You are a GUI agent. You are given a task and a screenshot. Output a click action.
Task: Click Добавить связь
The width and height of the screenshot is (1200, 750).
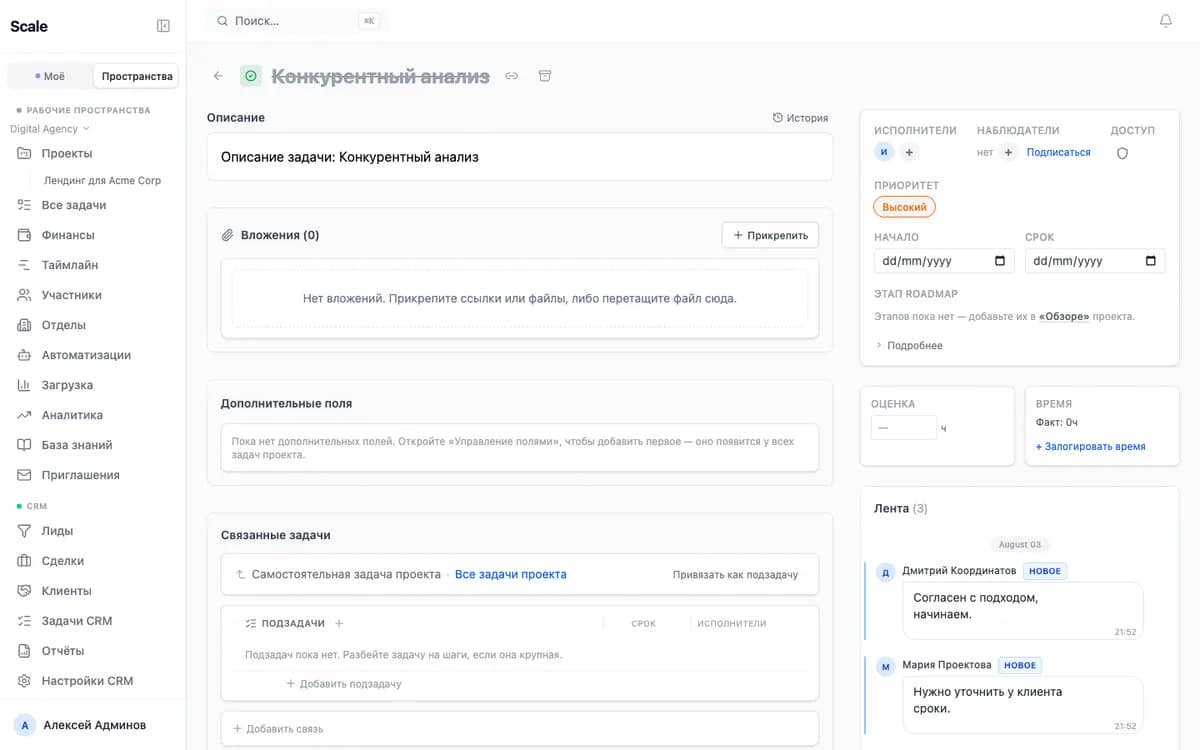point(278,729)
